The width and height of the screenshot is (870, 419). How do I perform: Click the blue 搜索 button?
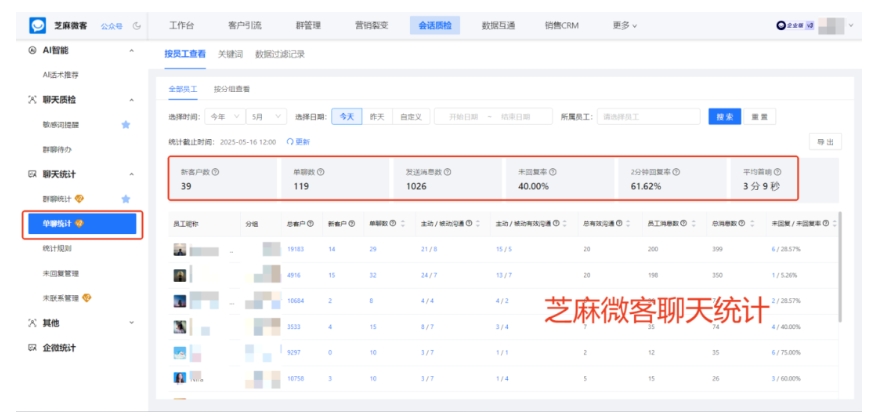pos(725,117)
